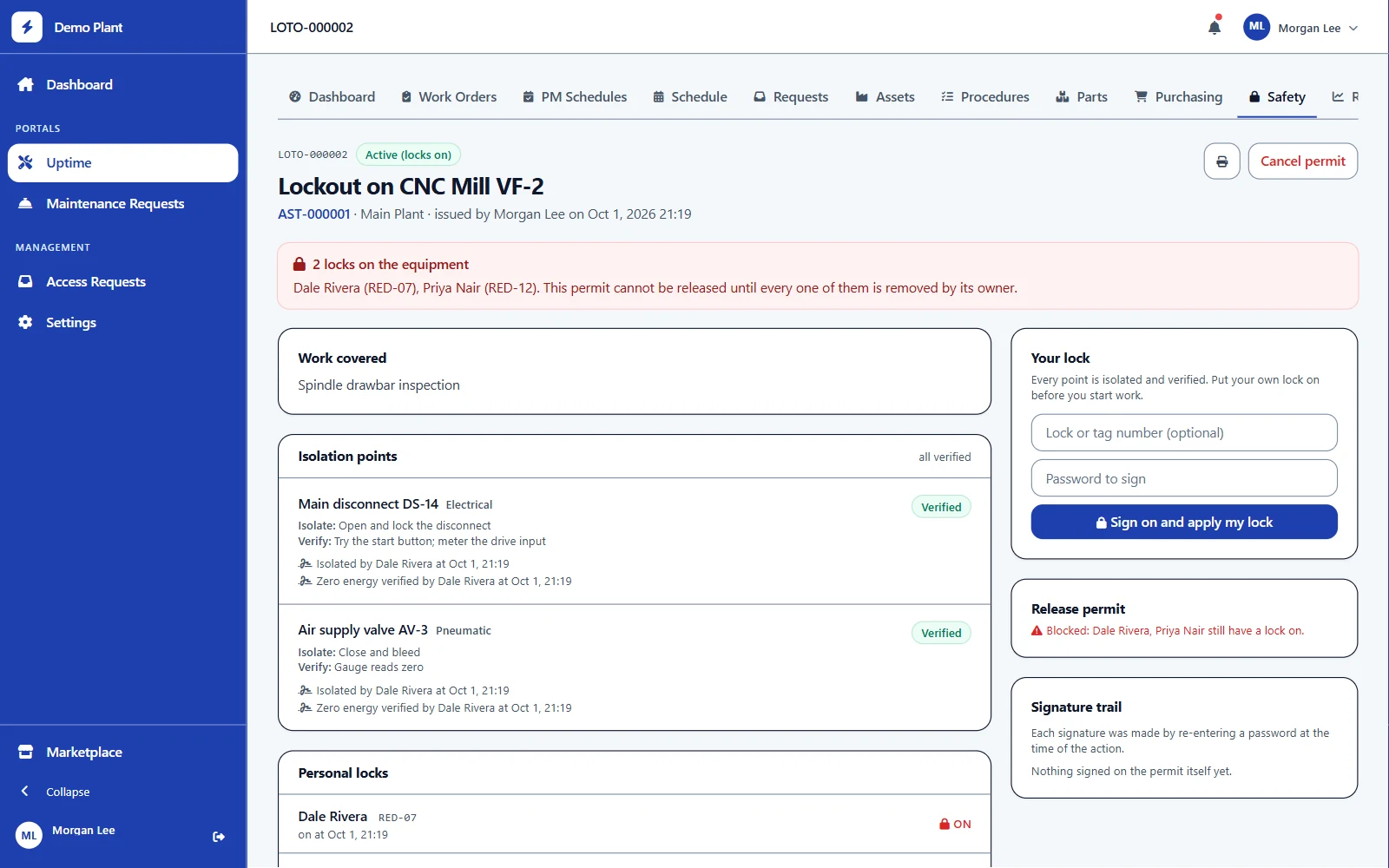Open Dashboard from the sidebar
This screenshot has width=1389, height=868.
coord(123,84)
